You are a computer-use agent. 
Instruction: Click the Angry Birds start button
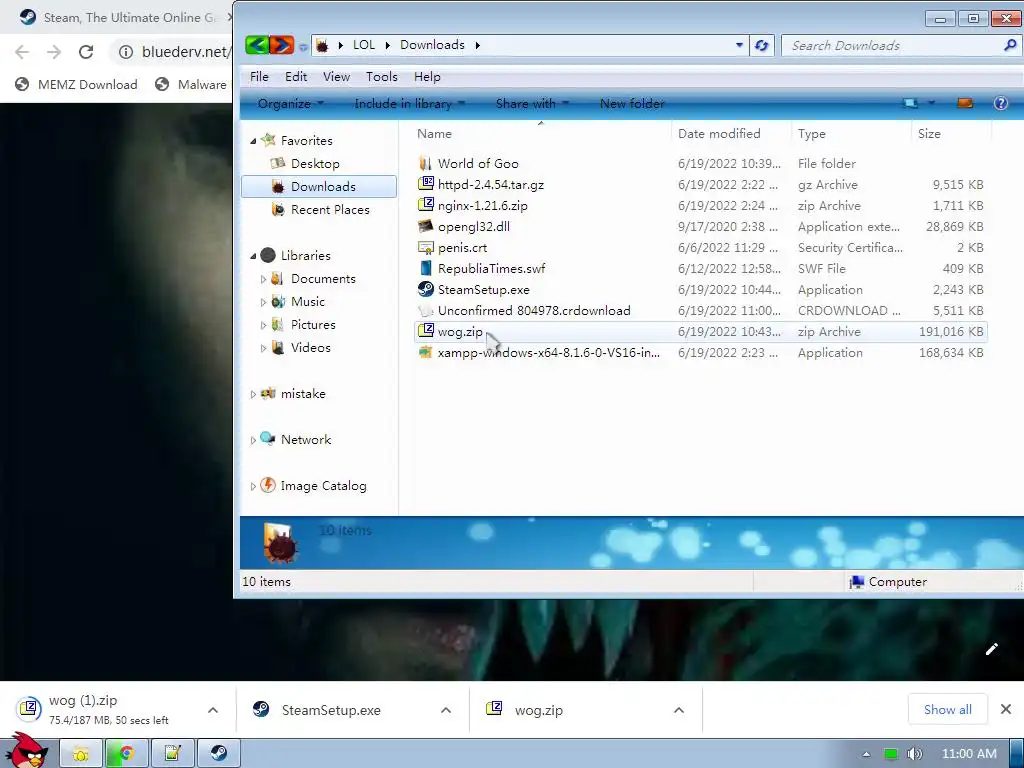(x=27, y=751)
